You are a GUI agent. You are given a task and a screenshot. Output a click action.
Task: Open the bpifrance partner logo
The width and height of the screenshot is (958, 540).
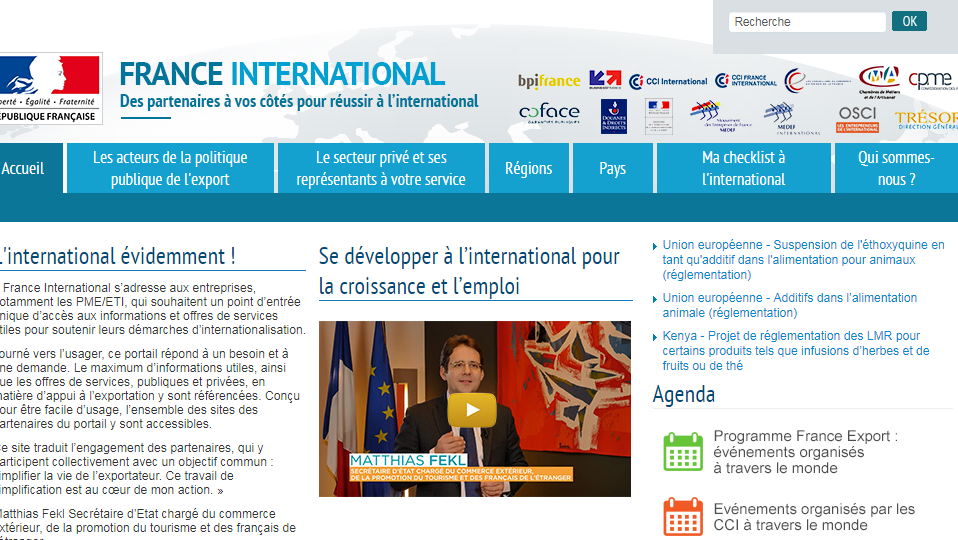[549, 81]
